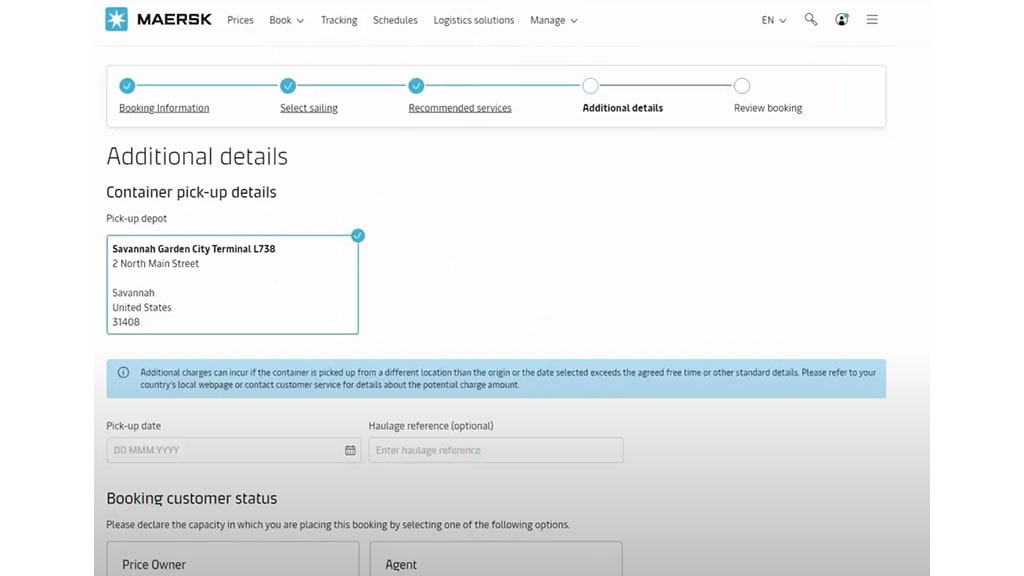Open the Tracking menu item

coord(339,19)
